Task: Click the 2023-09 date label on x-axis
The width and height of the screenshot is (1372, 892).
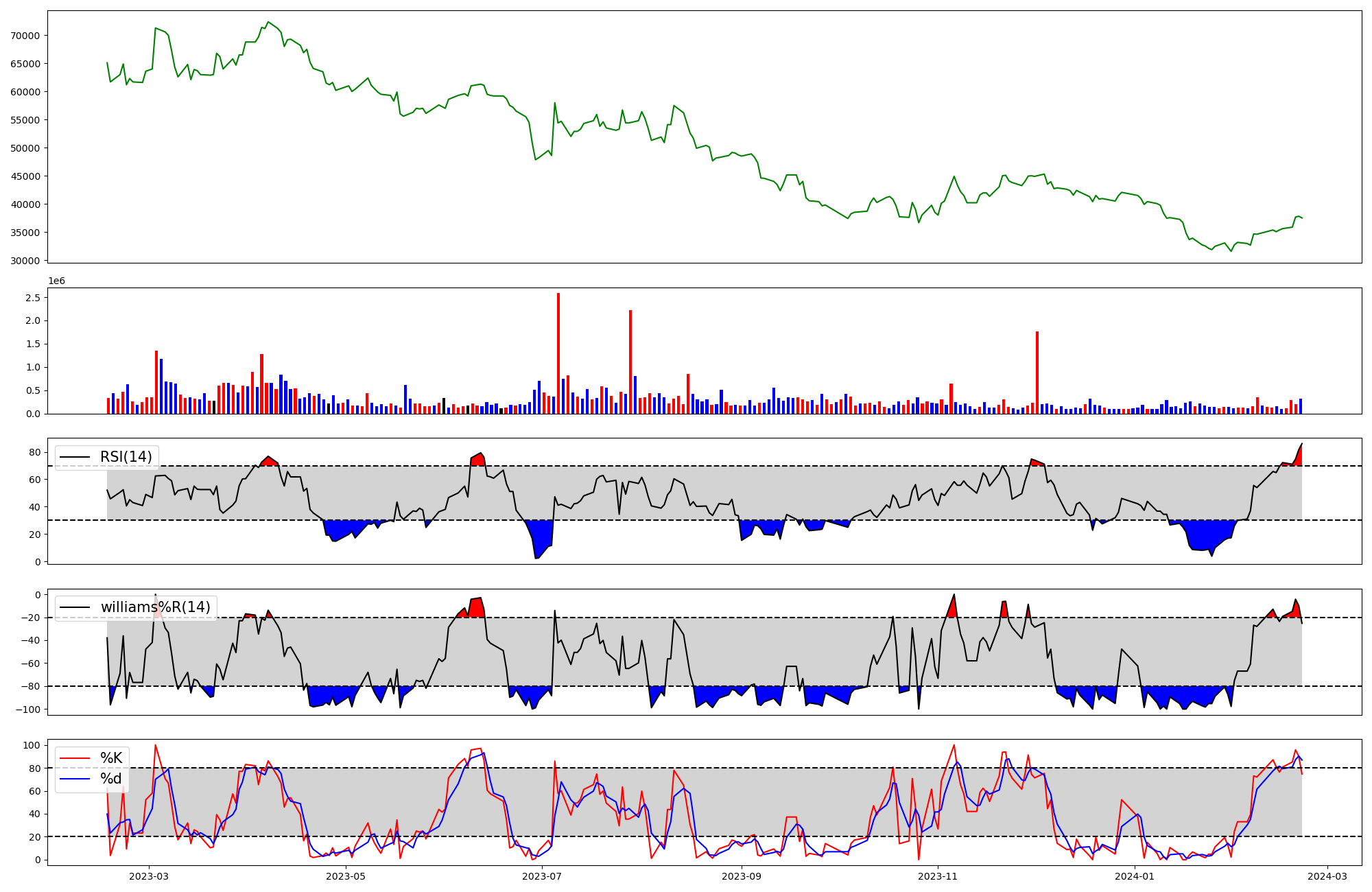Action: click(x=742, y=876)
